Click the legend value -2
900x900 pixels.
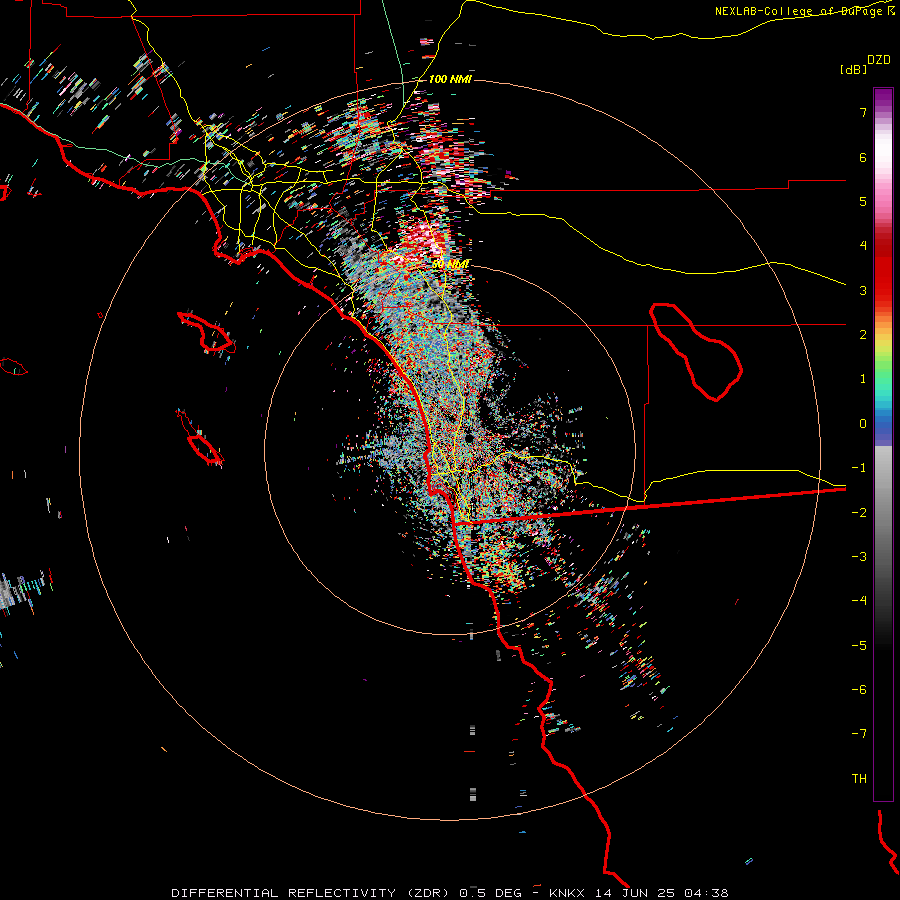(x=859, y=513)
